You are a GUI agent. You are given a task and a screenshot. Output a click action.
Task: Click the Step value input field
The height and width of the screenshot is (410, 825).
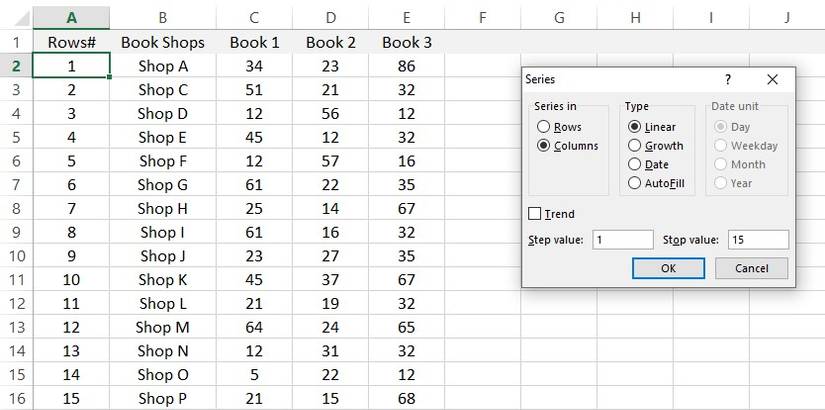622,240
